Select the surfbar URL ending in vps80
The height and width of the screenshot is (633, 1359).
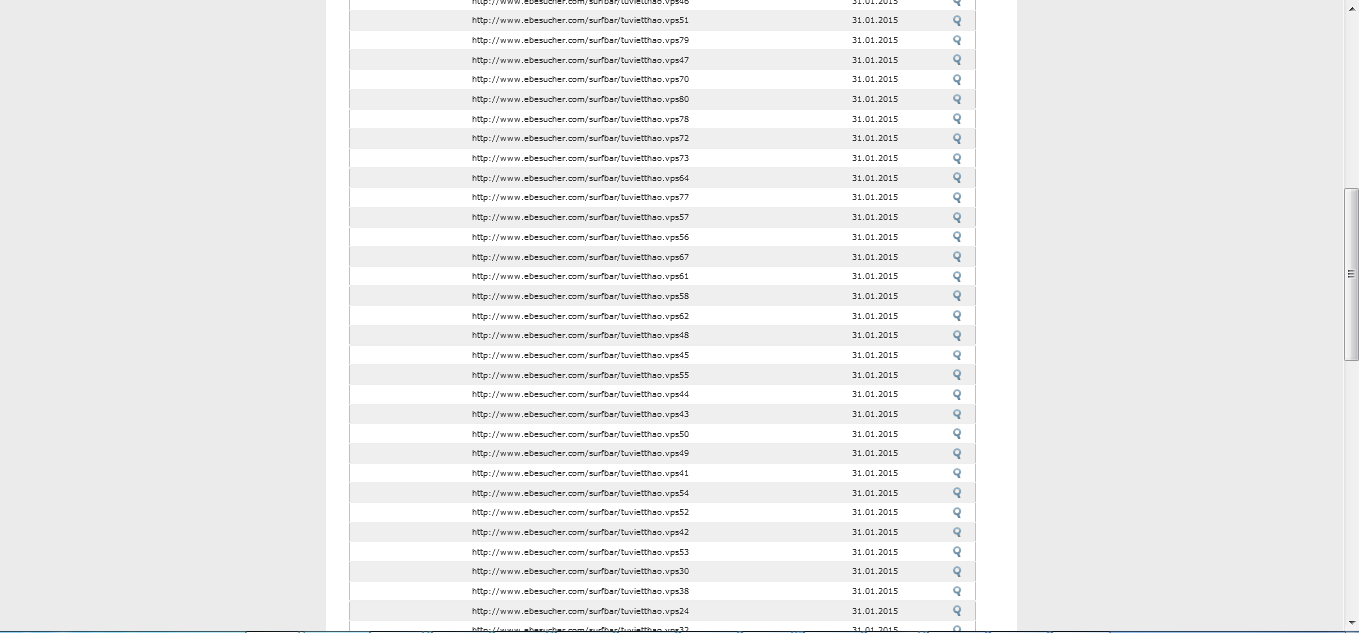(580, 99)
